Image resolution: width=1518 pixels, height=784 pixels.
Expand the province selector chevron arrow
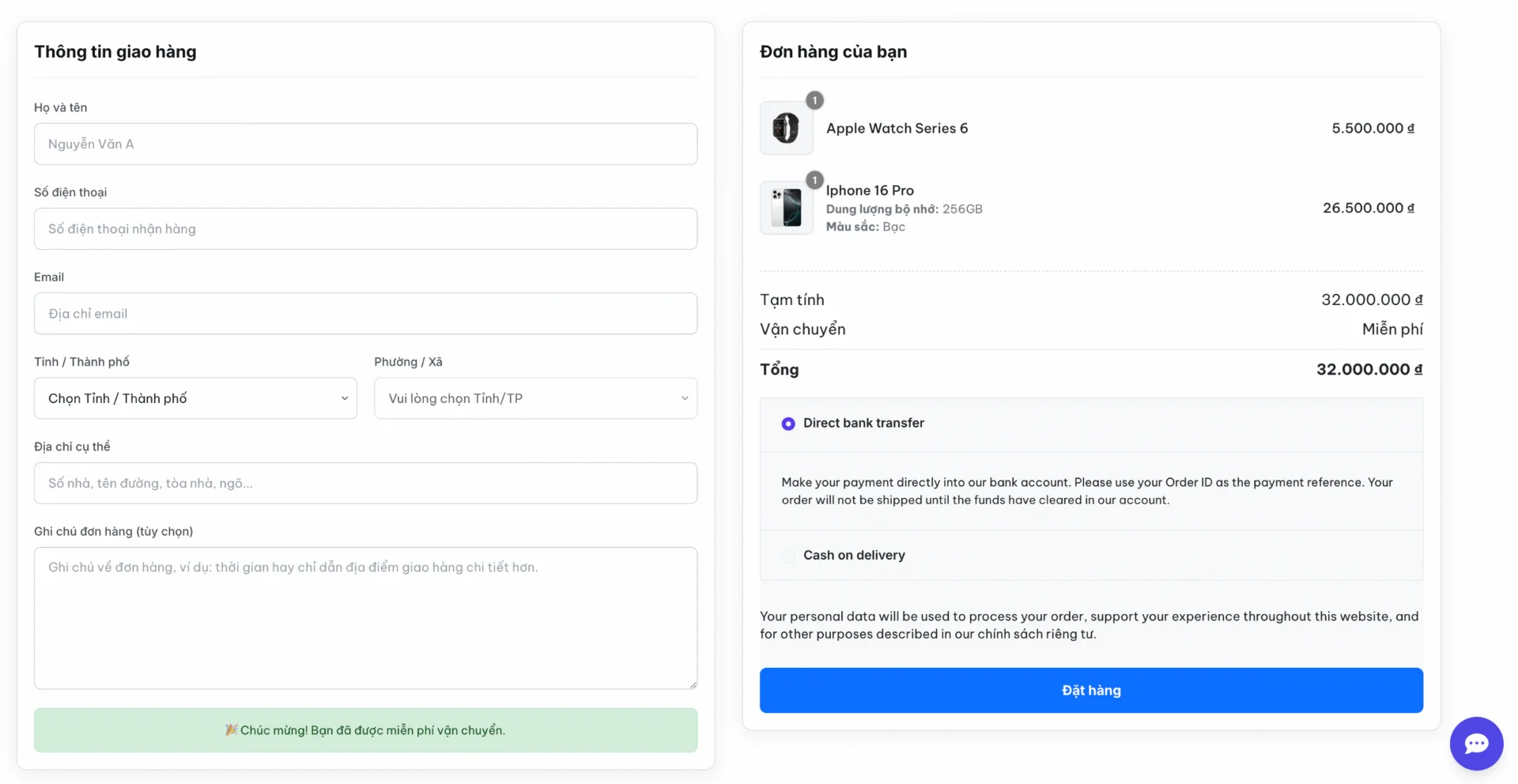coord(344,398)
